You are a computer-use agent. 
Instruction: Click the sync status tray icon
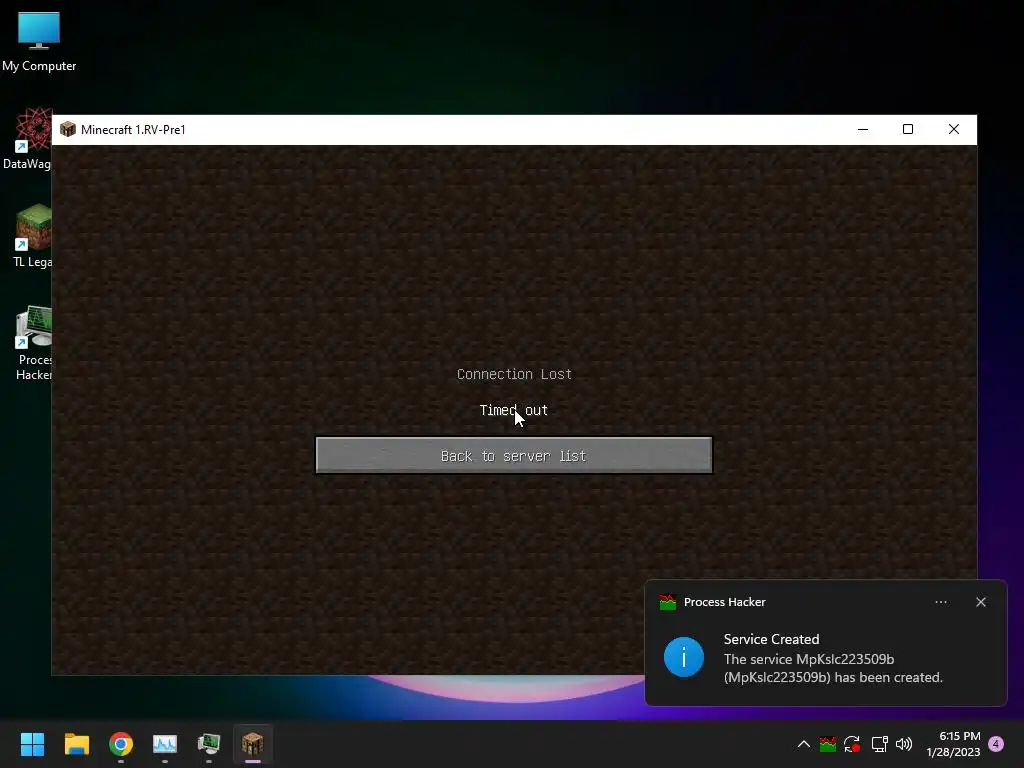852,744
